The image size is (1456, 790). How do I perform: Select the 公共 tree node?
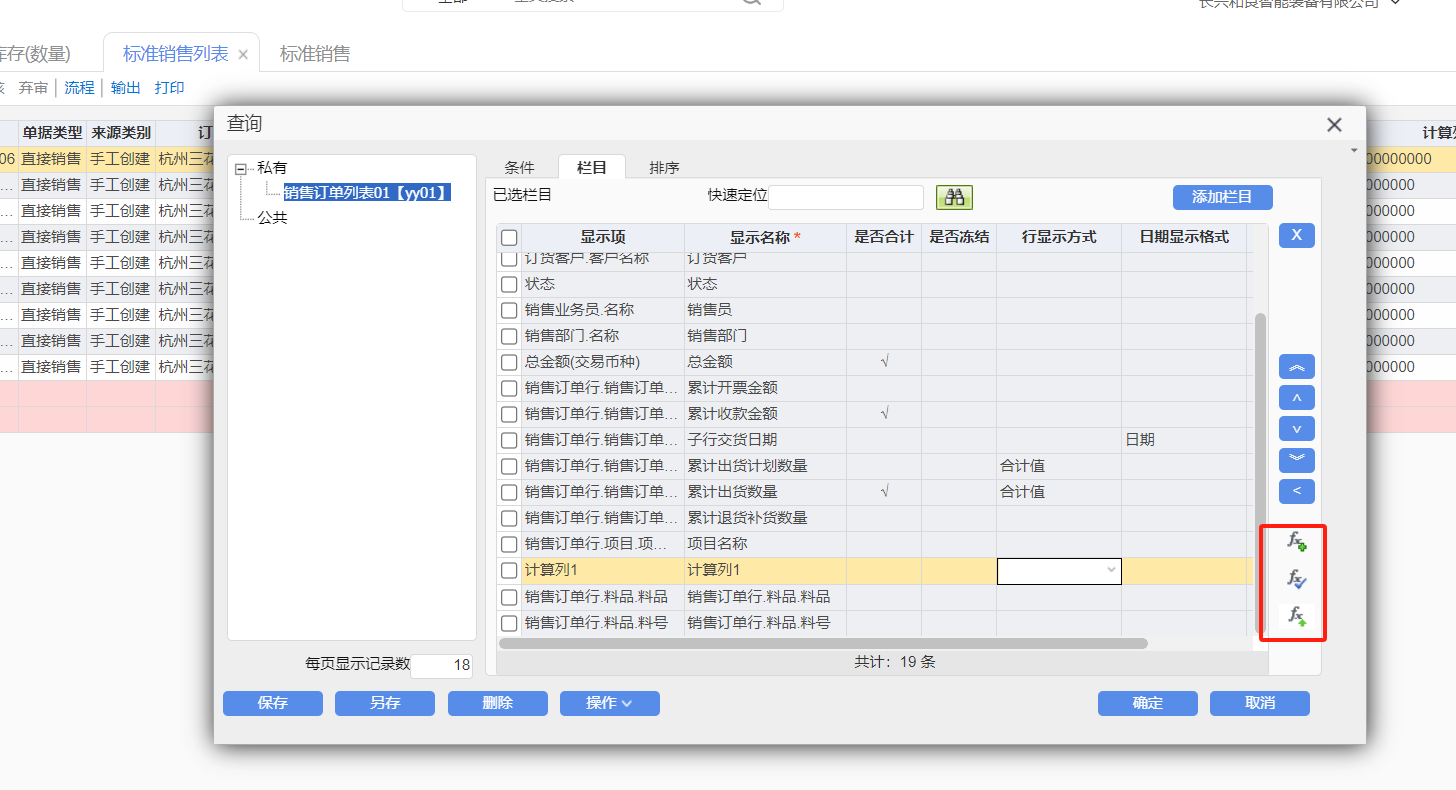272,217
